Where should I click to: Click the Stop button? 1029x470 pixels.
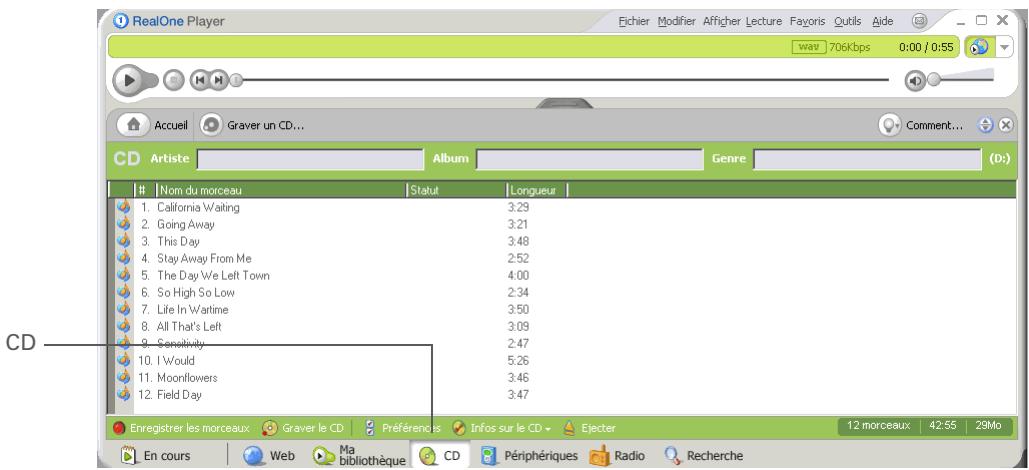173,81
